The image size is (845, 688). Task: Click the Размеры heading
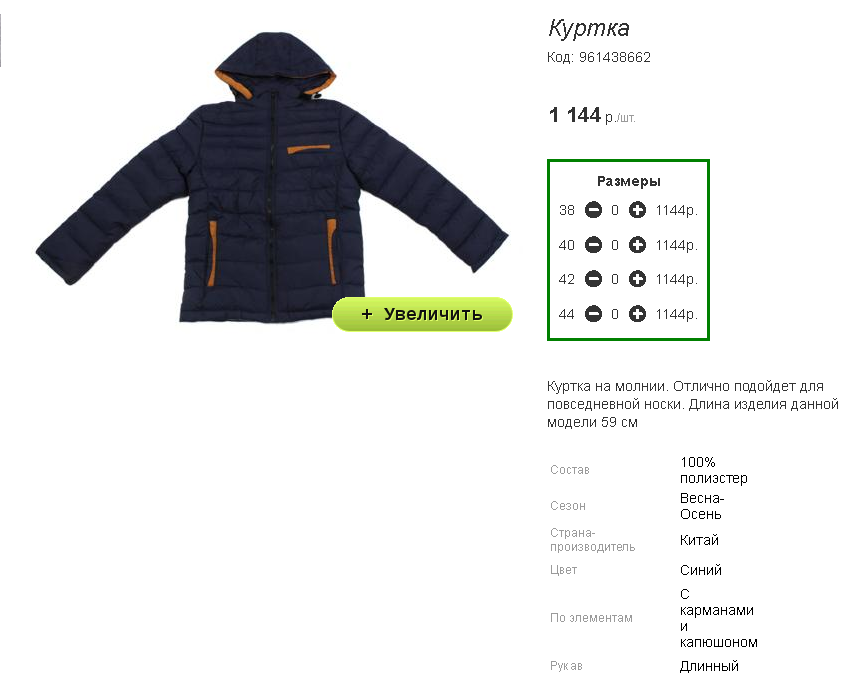click(628, 182)
